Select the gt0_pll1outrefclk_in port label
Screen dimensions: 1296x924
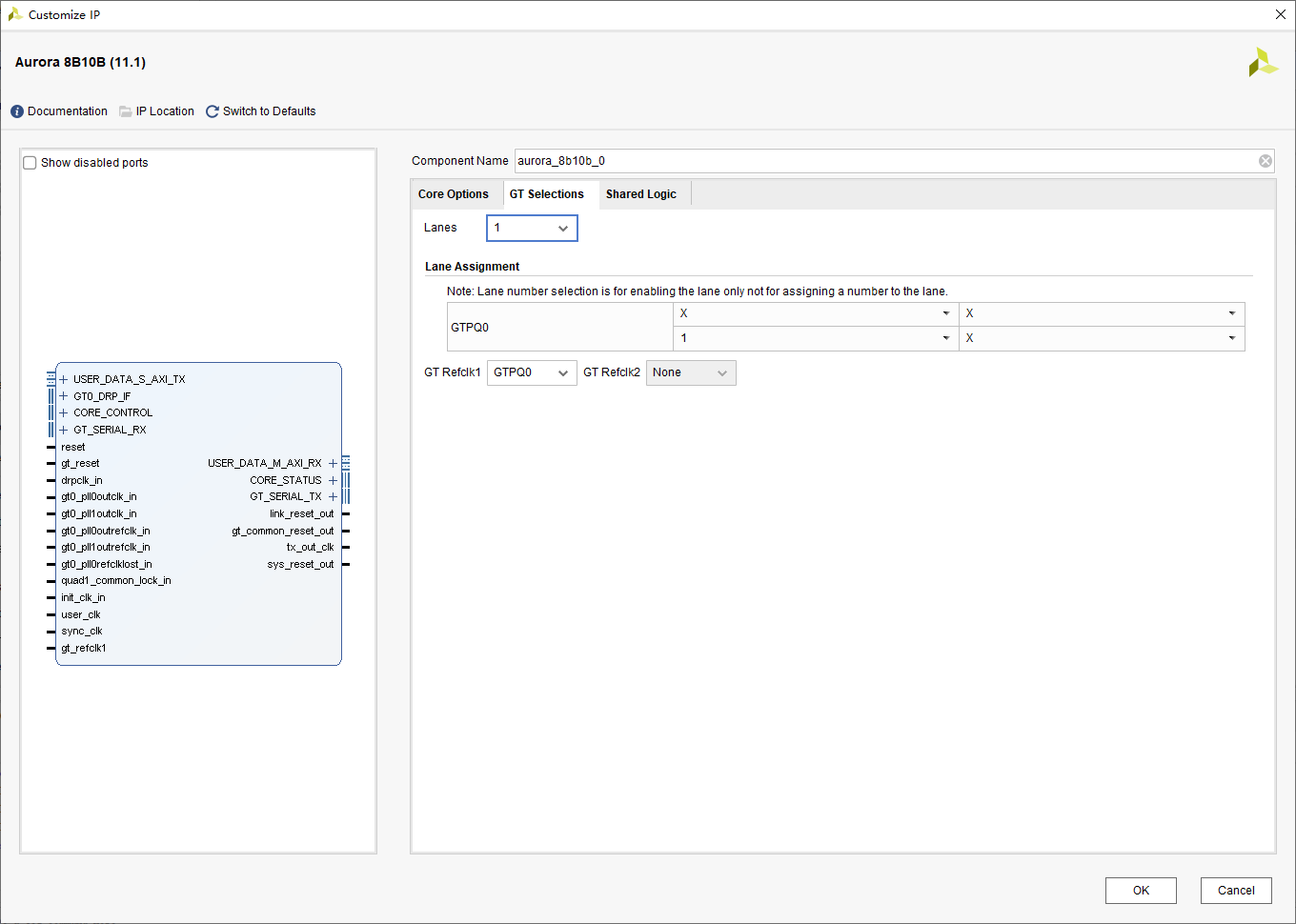click(106, 547)
